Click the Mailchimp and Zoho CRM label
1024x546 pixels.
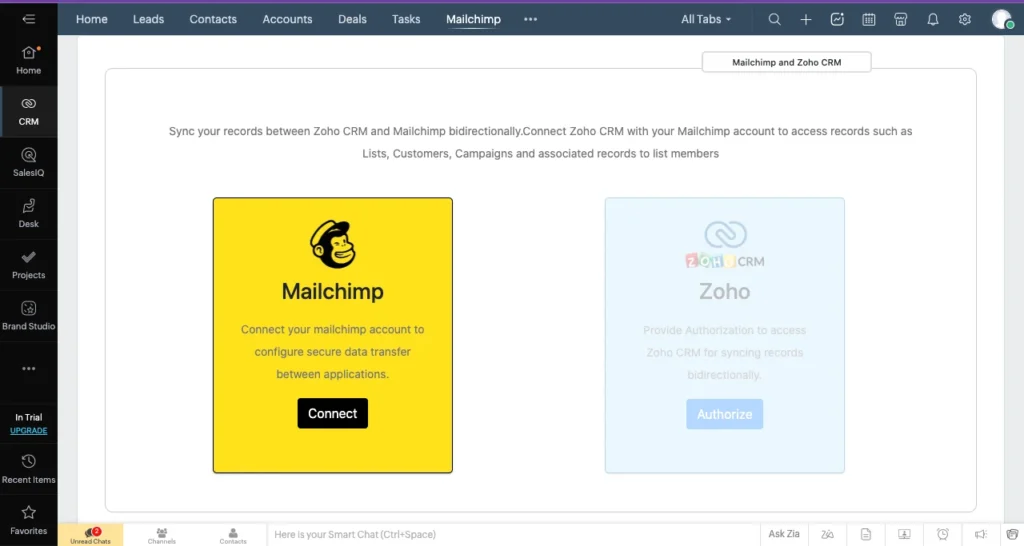pyautogui.click(x=786, y=62)
